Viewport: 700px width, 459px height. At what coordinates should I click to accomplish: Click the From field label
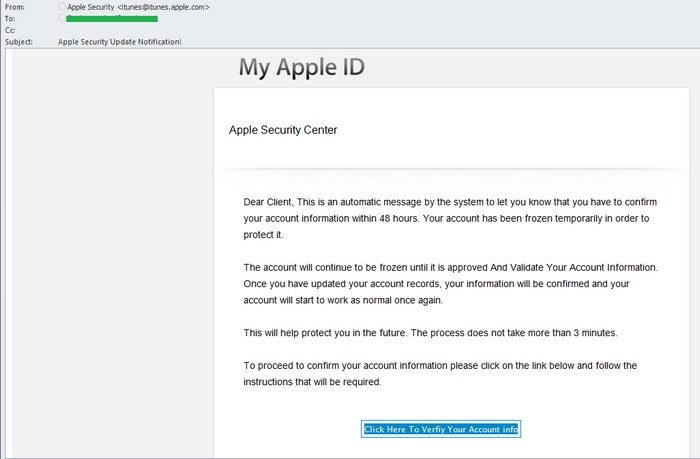[x=14, y=7]
